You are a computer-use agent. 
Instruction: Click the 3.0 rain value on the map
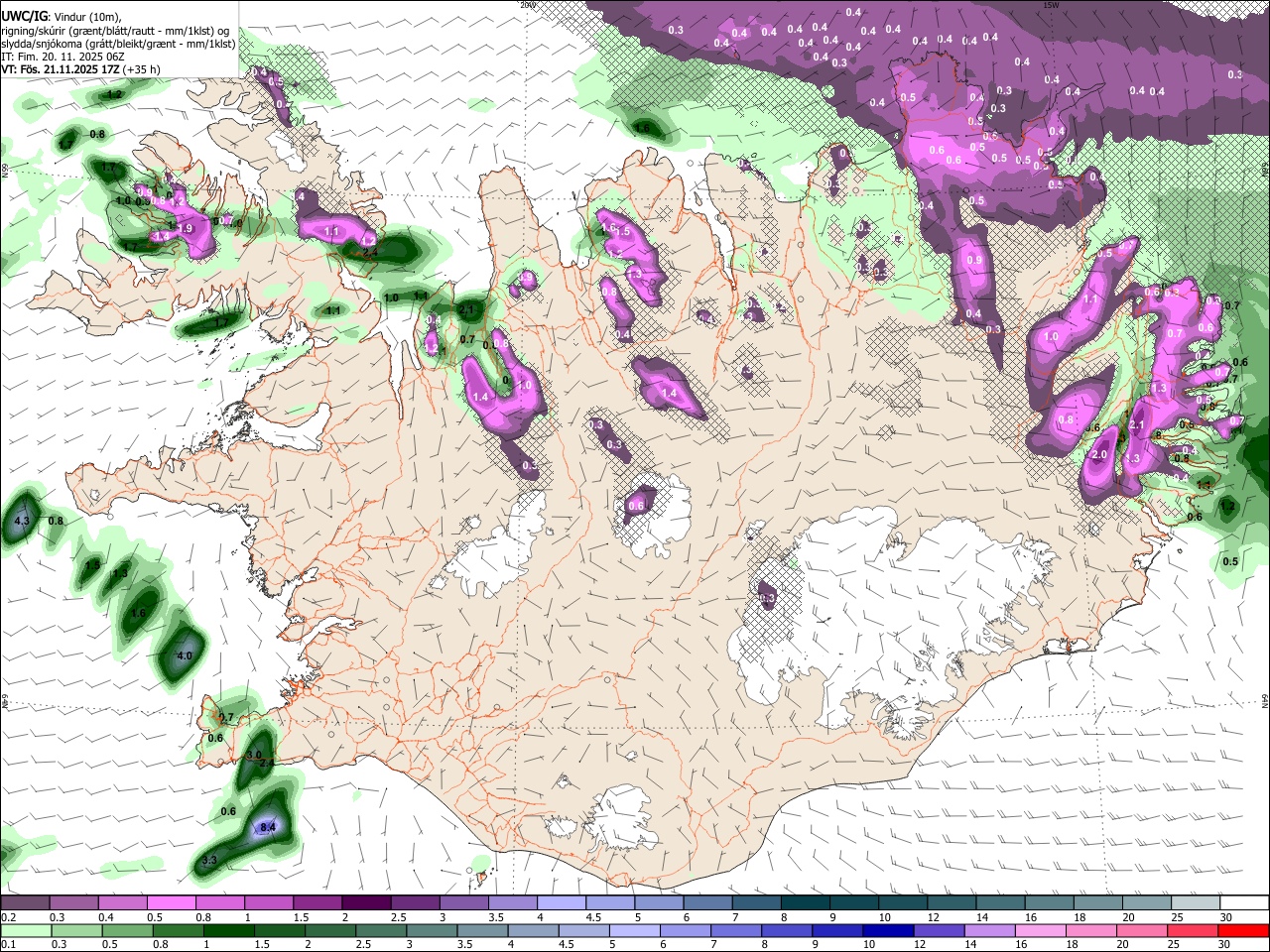click(x=253, y=755)
